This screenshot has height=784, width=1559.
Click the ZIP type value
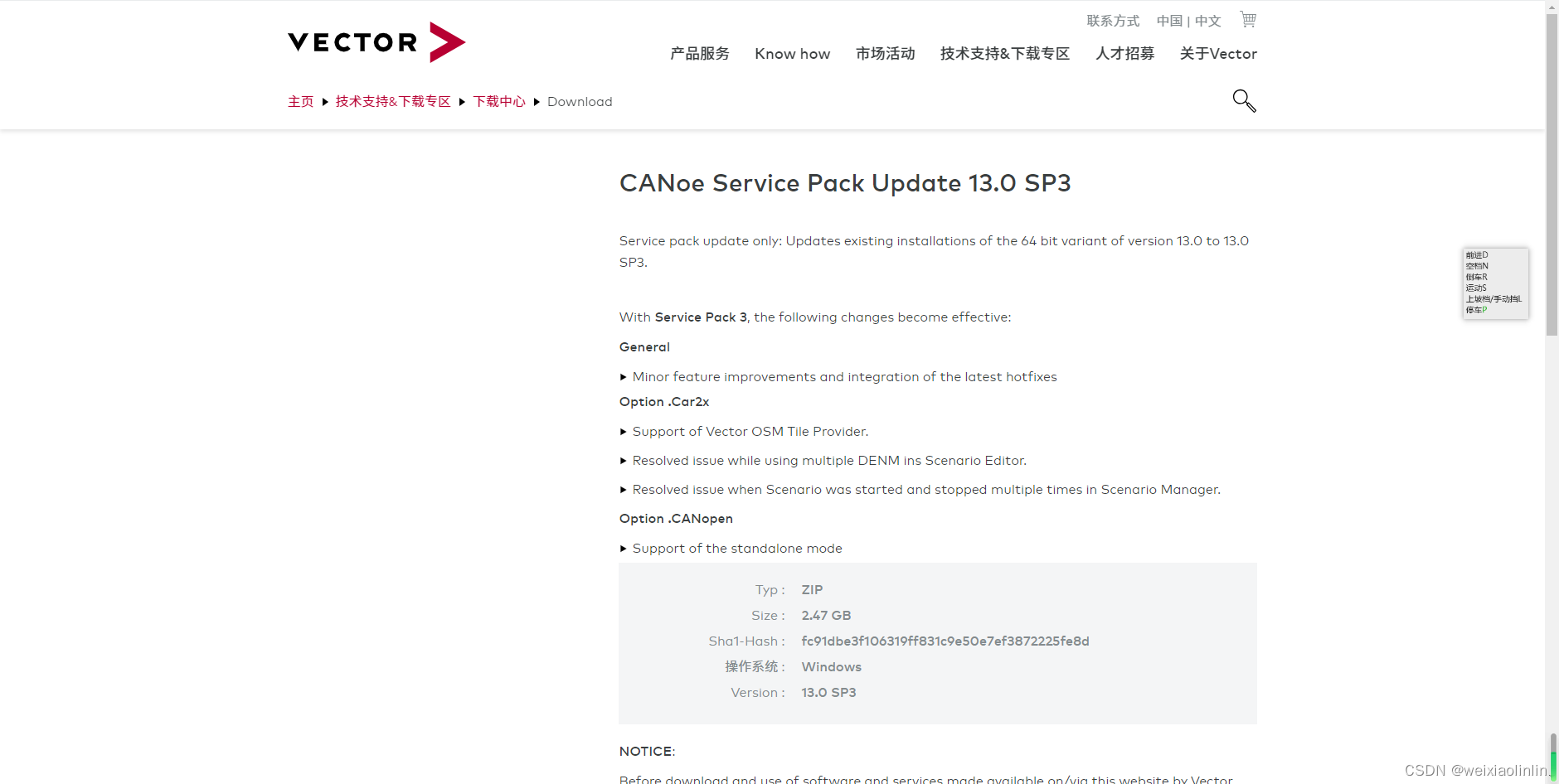812,590
